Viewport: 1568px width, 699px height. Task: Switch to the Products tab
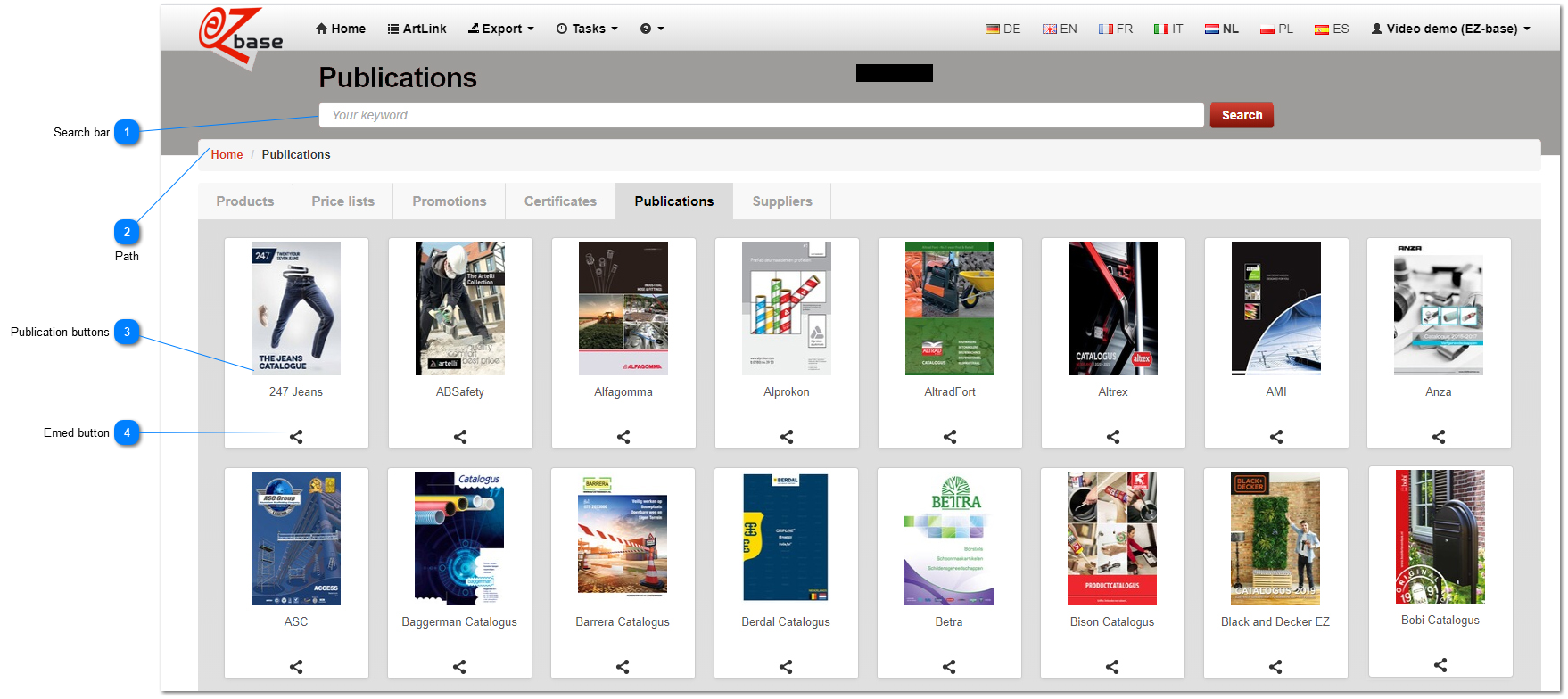[245, 201]
